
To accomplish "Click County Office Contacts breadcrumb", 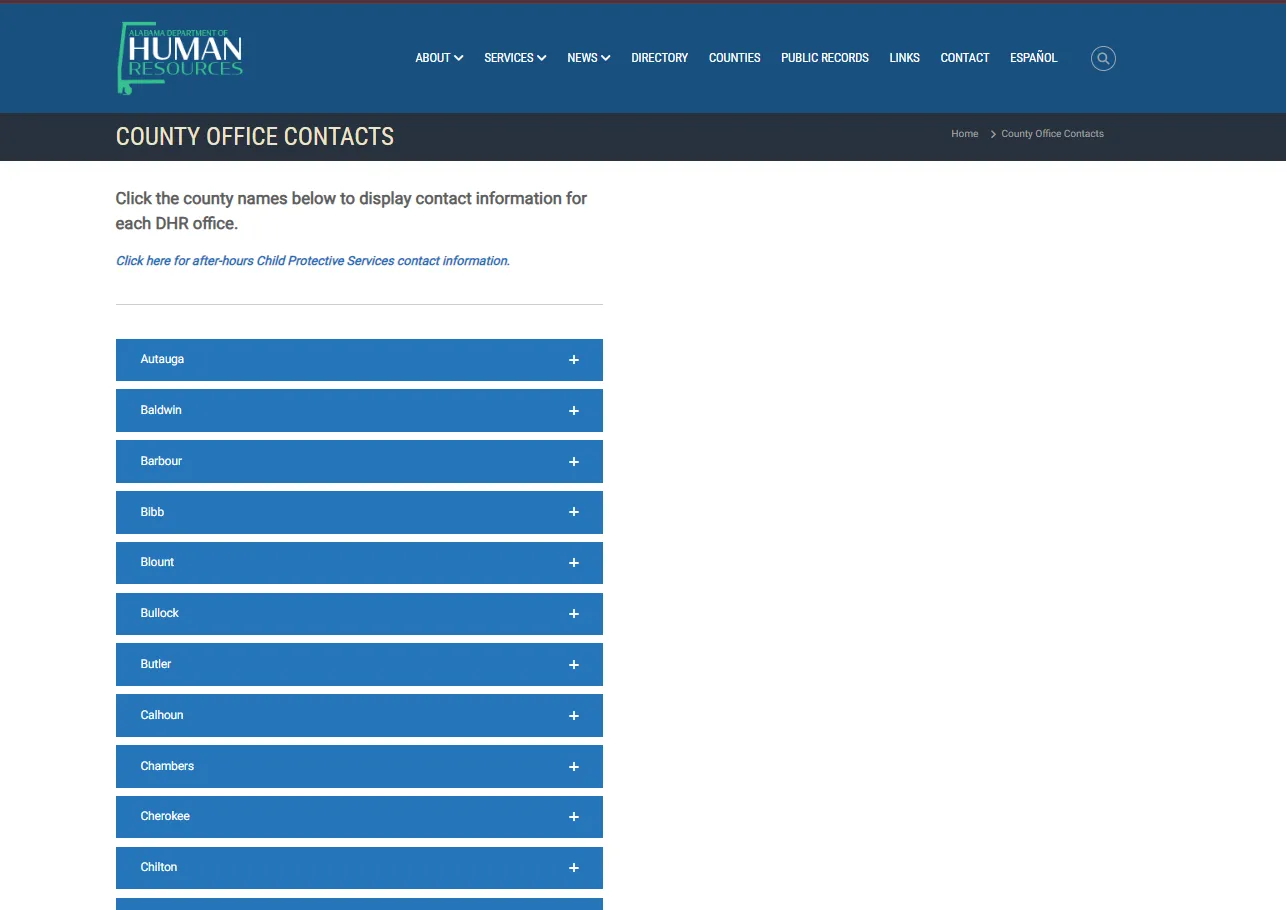I will click(x=1053, y=134).
